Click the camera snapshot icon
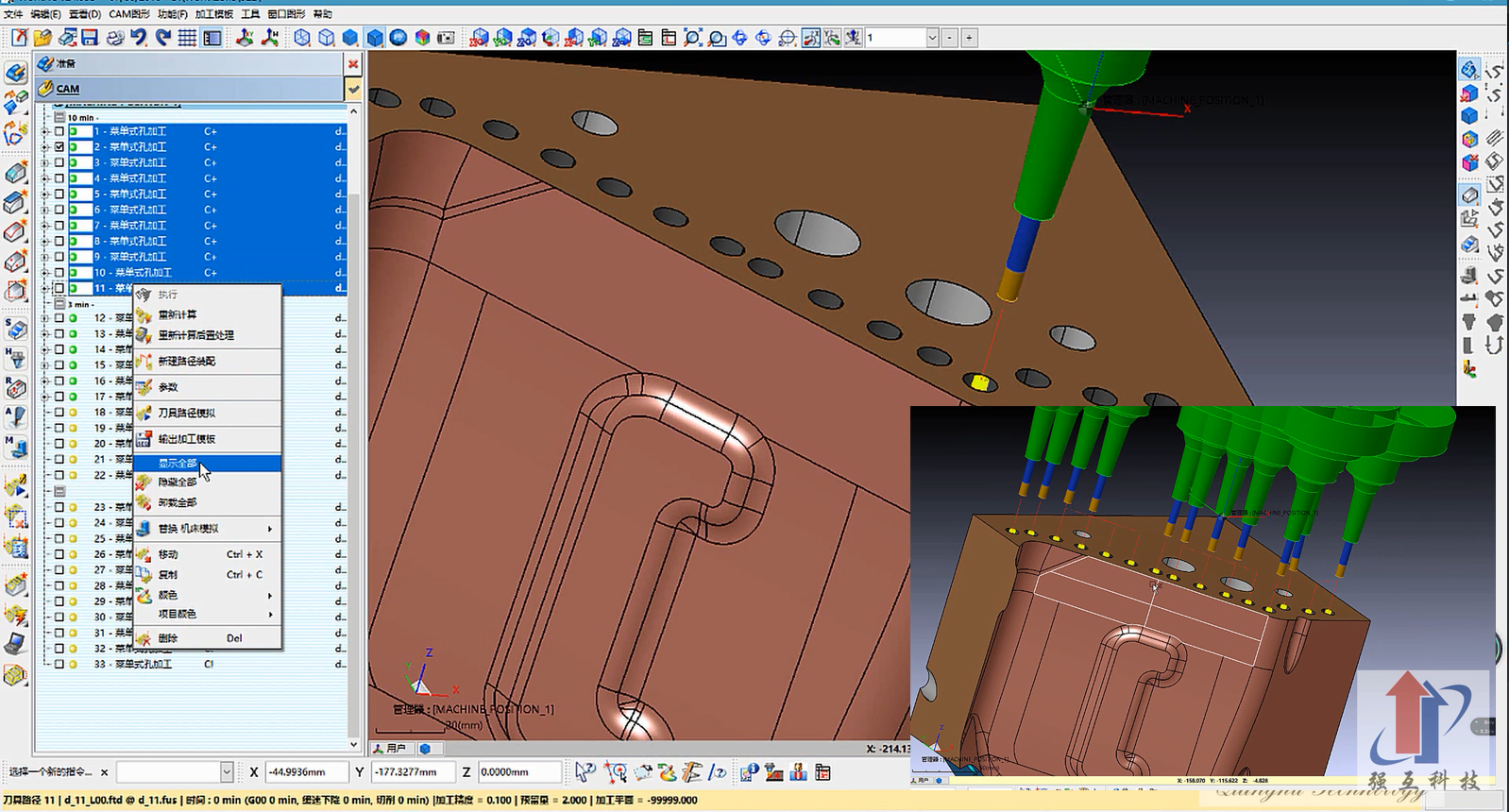 446,38
